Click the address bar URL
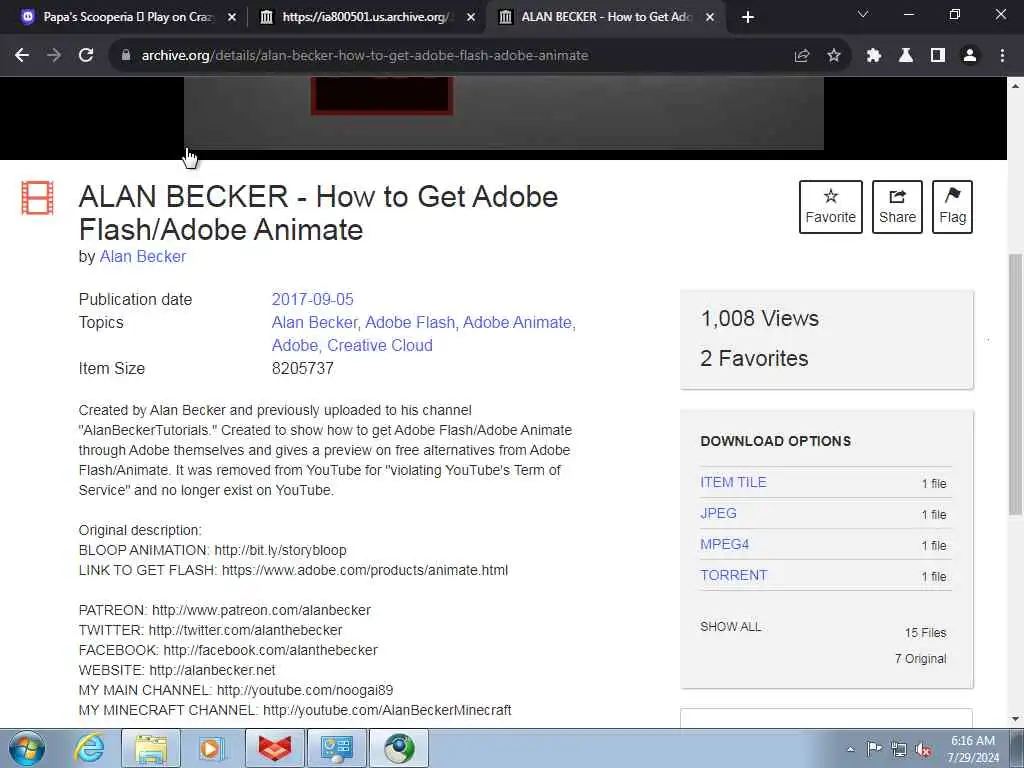1024x768 pixels. click(364, 56)
